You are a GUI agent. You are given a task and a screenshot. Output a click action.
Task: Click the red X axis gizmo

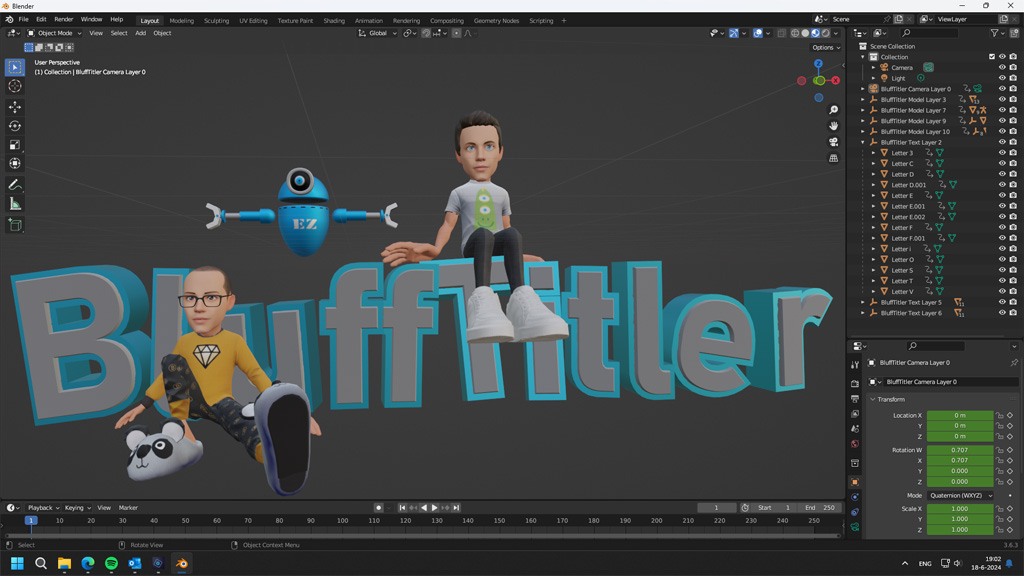pos(835,80)
